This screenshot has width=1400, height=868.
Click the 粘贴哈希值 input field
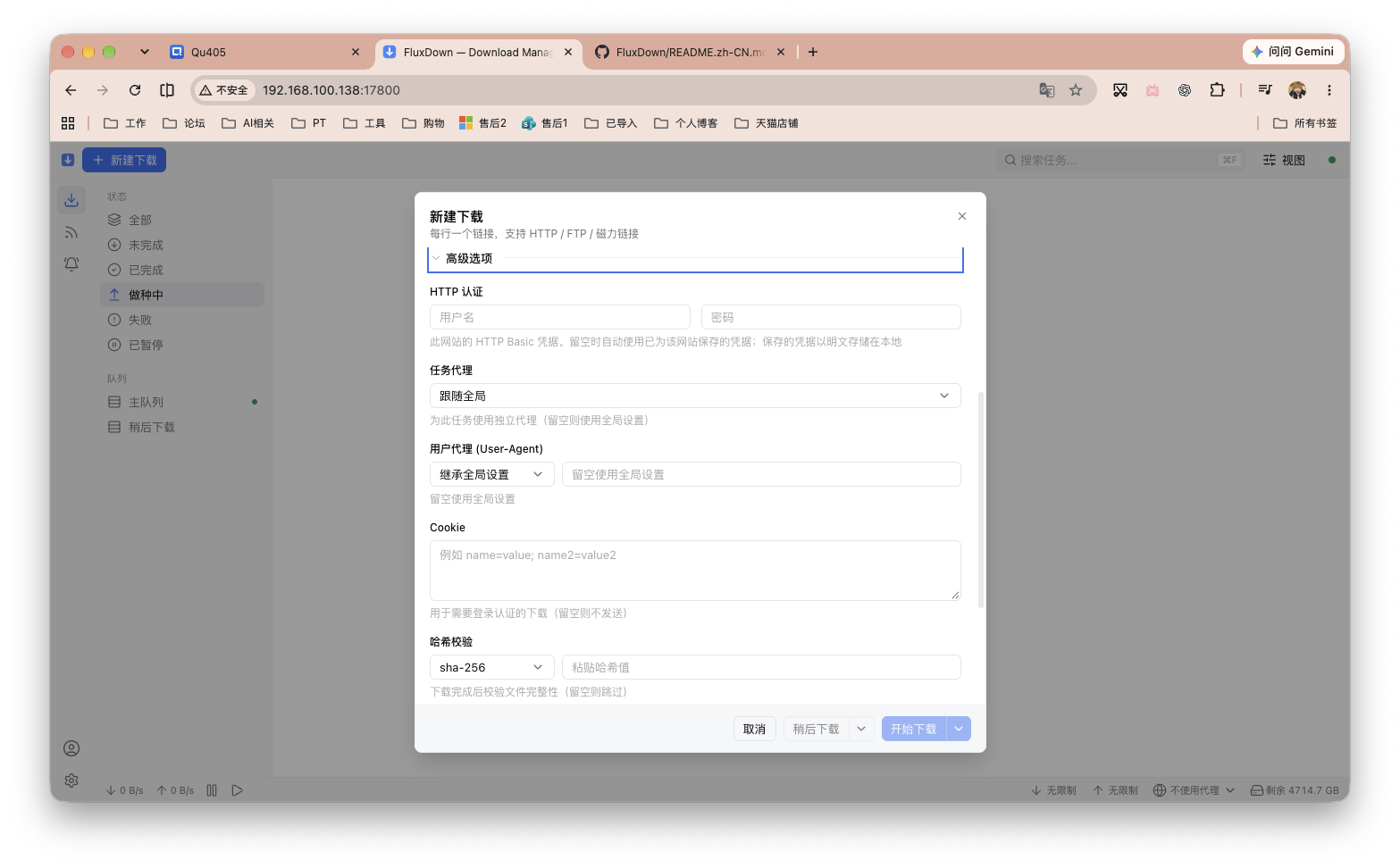[x=761, y=667]
